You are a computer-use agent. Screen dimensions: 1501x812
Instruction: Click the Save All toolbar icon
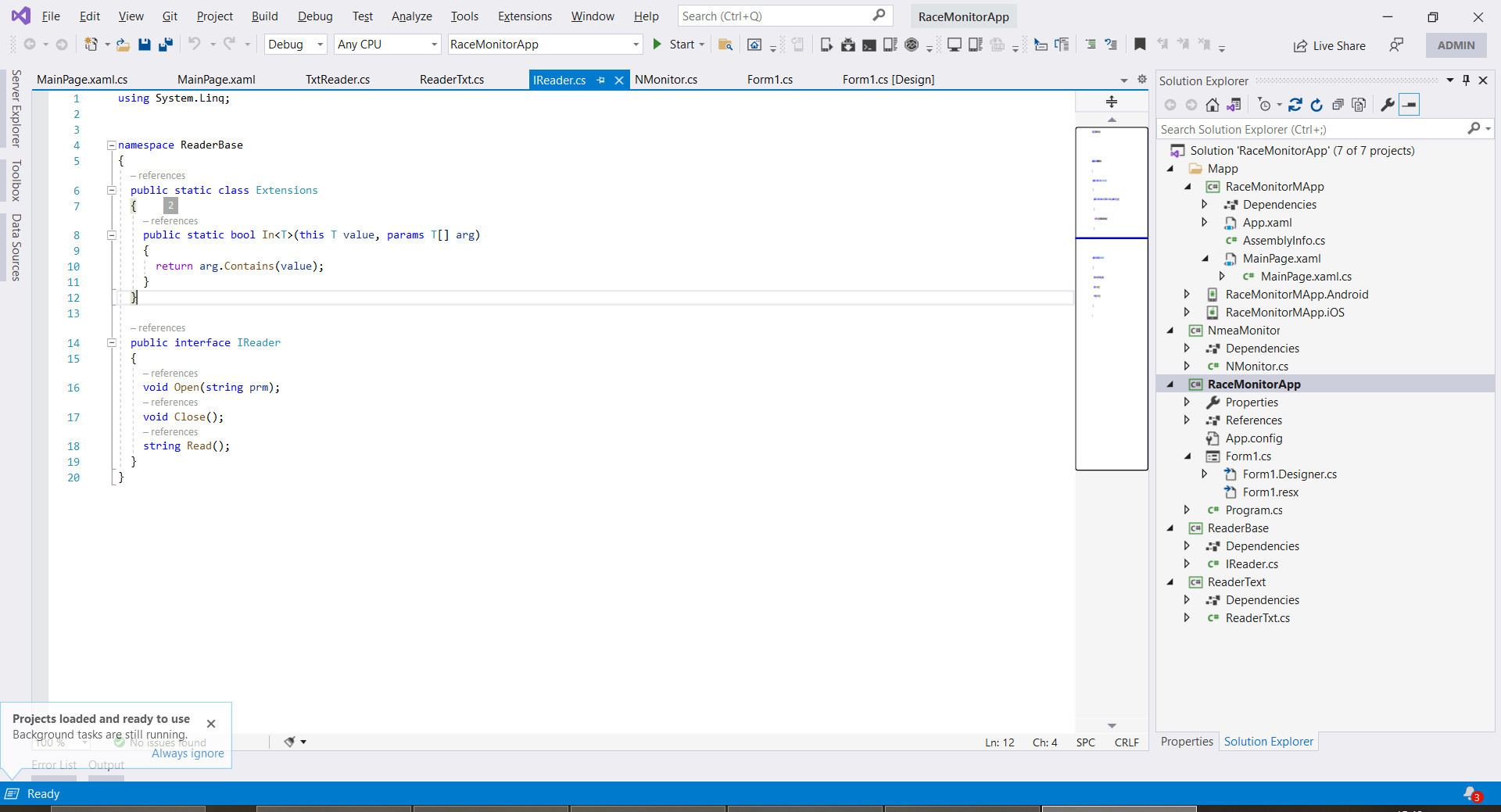point(165,45)
